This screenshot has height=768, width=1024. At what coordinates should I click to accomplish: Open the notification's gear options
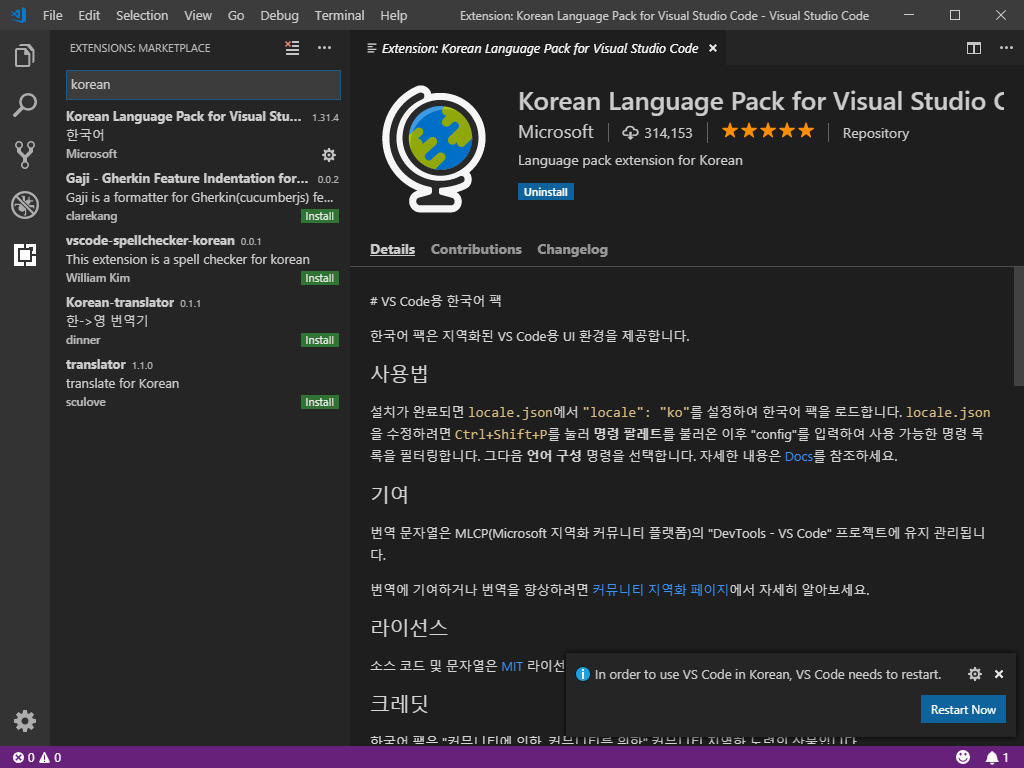click(975, 674)
